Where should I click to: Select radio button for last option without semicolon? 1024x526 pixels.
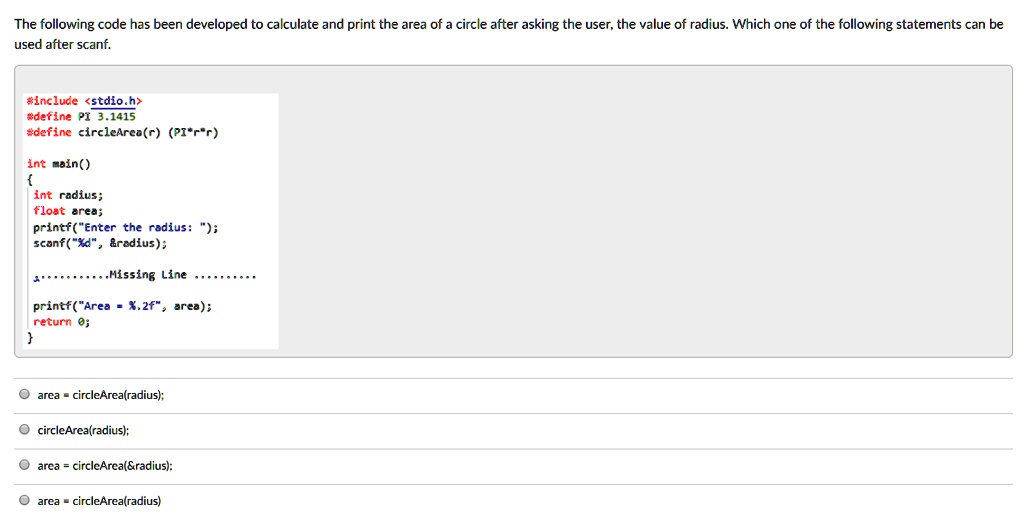tap(24, 501)
